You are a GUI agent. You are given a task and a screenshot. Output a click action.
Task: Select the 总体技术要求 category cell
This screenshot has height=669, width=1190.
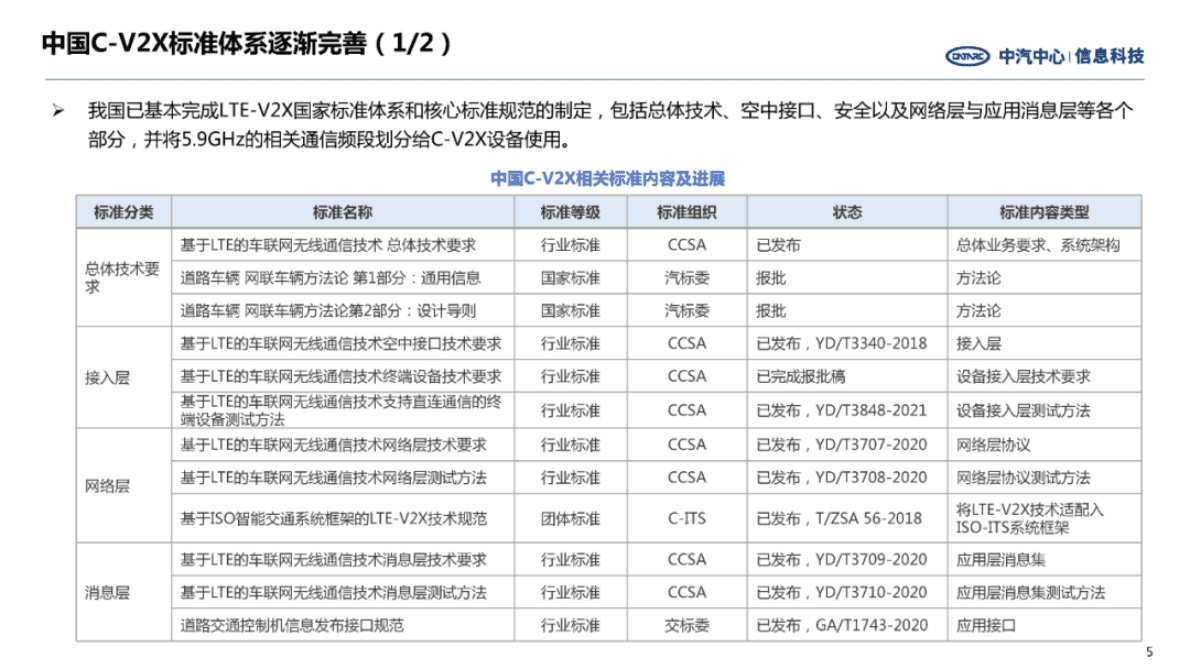[123, 277]
